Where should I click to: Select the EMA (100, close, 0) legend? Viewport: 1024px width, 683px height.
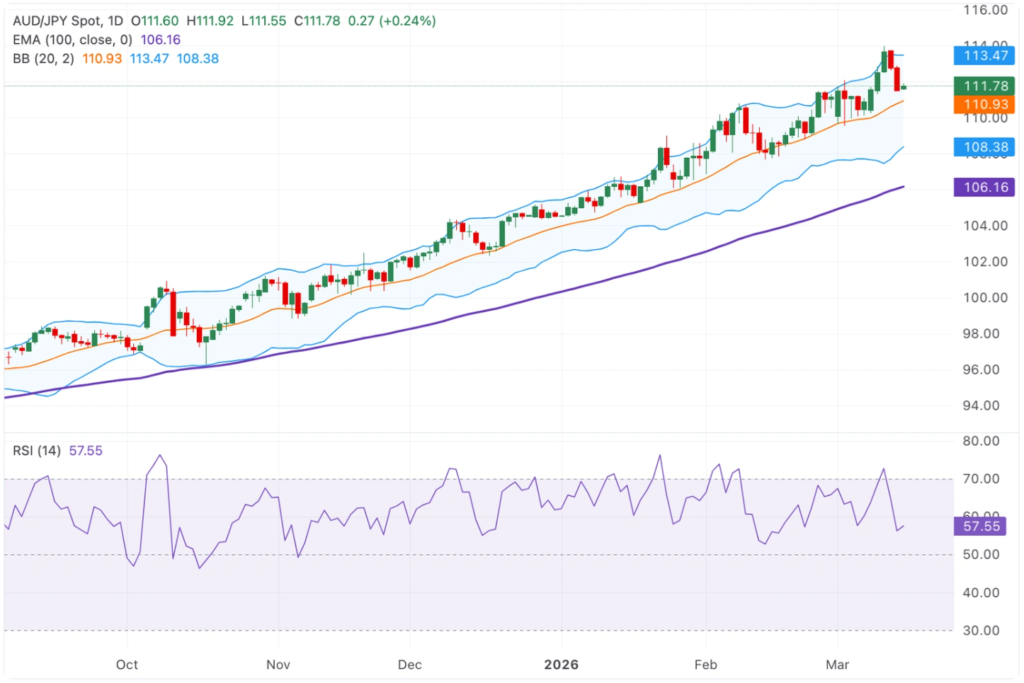[x=72, y=40]
